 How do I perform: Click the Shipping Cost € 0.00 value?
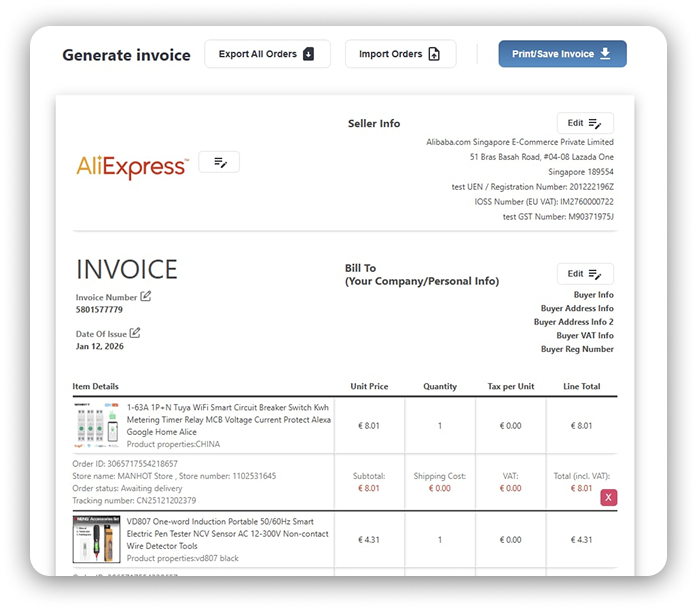pyautogui.click(x=440, y=488)
